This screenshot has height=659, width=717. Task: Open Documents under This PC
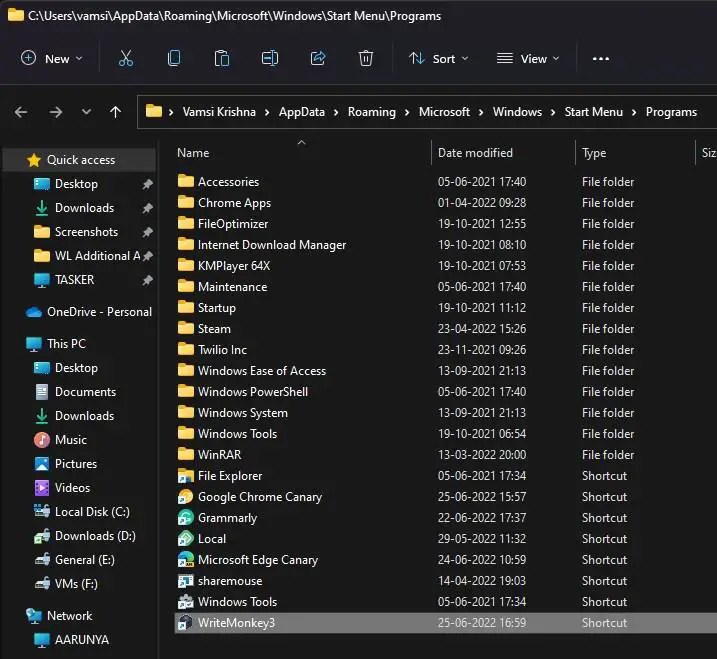pyautogui.click(x=85, y=392)
